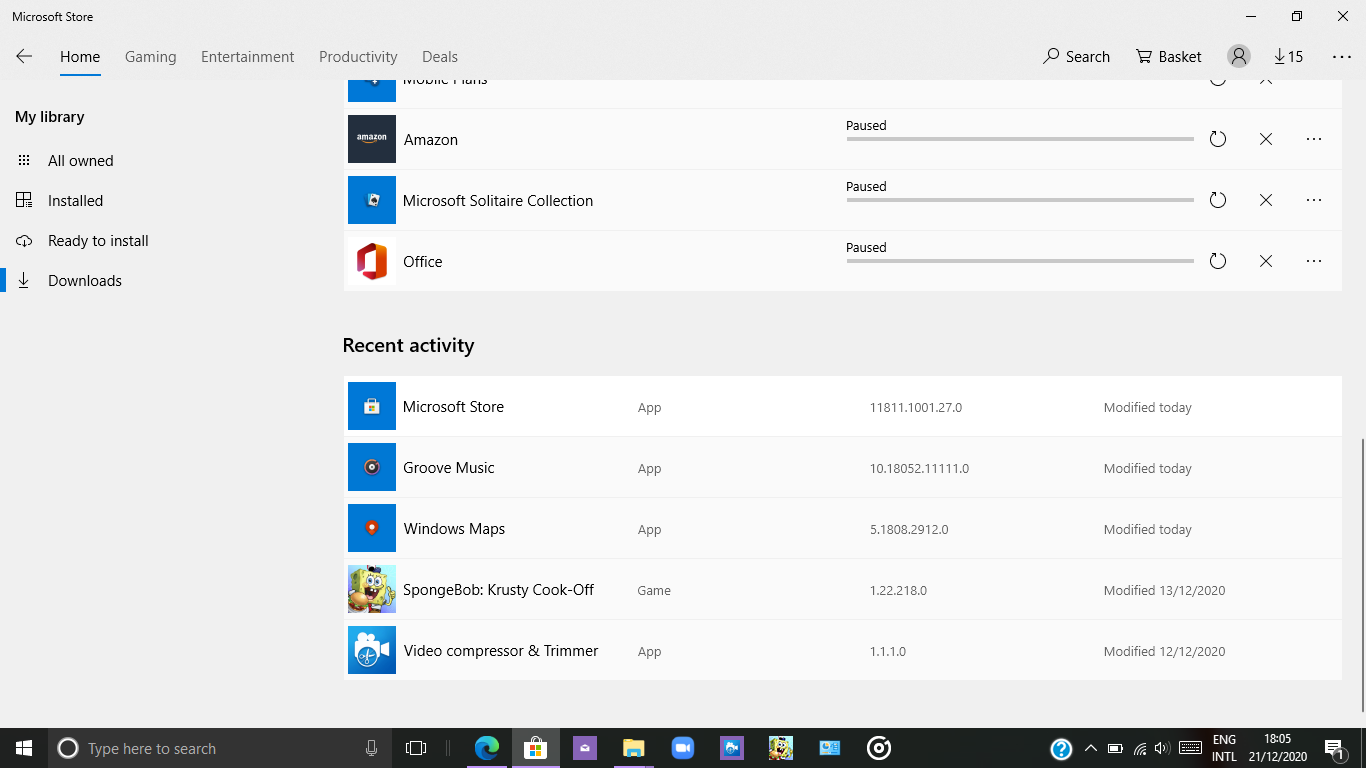Open the user account profile icon
The width and height of the screenshot is (1366, 768).
click(x=1239, y=57)
